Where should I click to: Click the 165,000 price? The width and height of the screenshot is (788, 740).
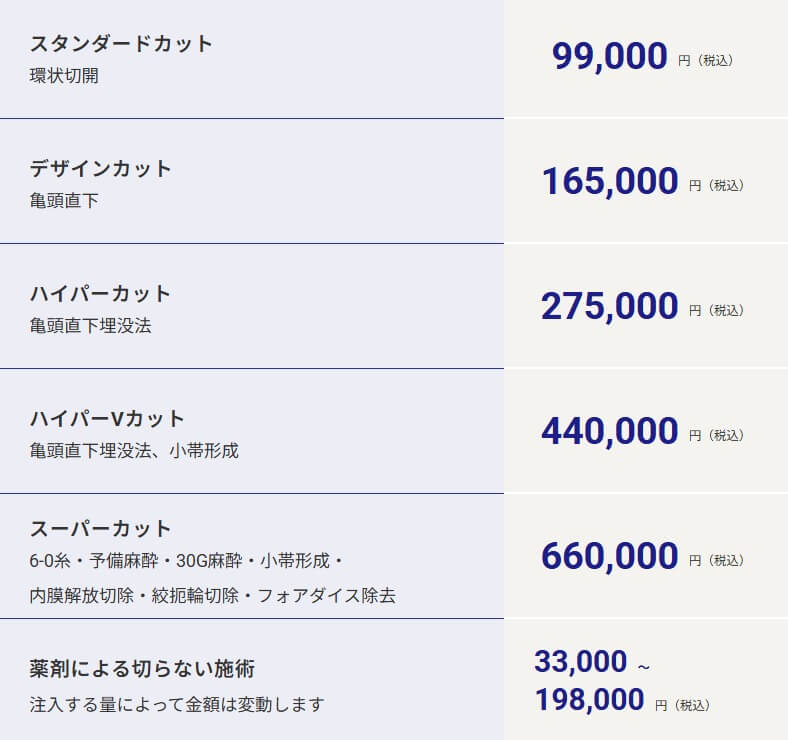pyautogui.click(x=609, y=182)
